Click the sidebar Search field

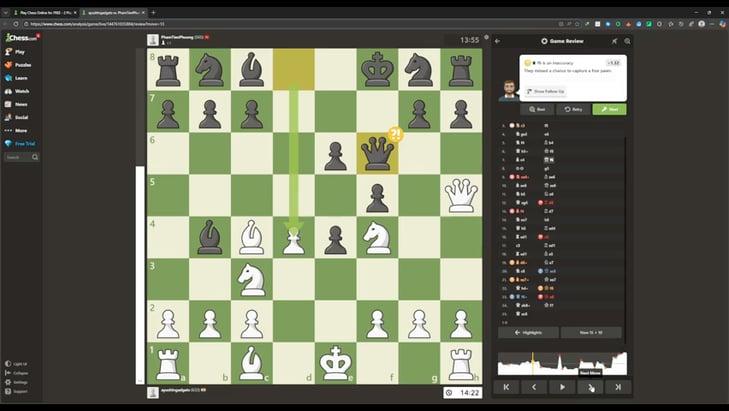pyautogui.click(x=21, y=157)
